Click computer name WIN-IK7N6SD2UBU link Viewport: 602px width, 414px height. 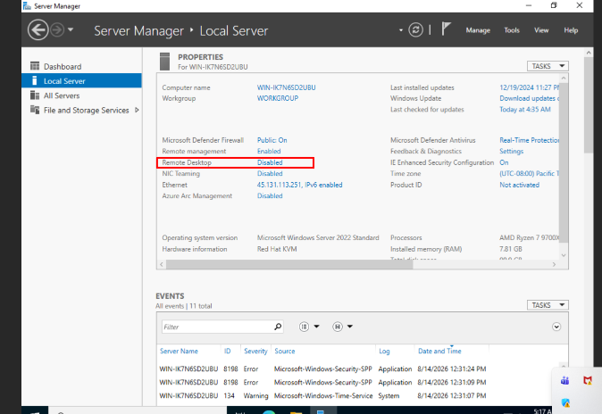(x=286, y=88)
